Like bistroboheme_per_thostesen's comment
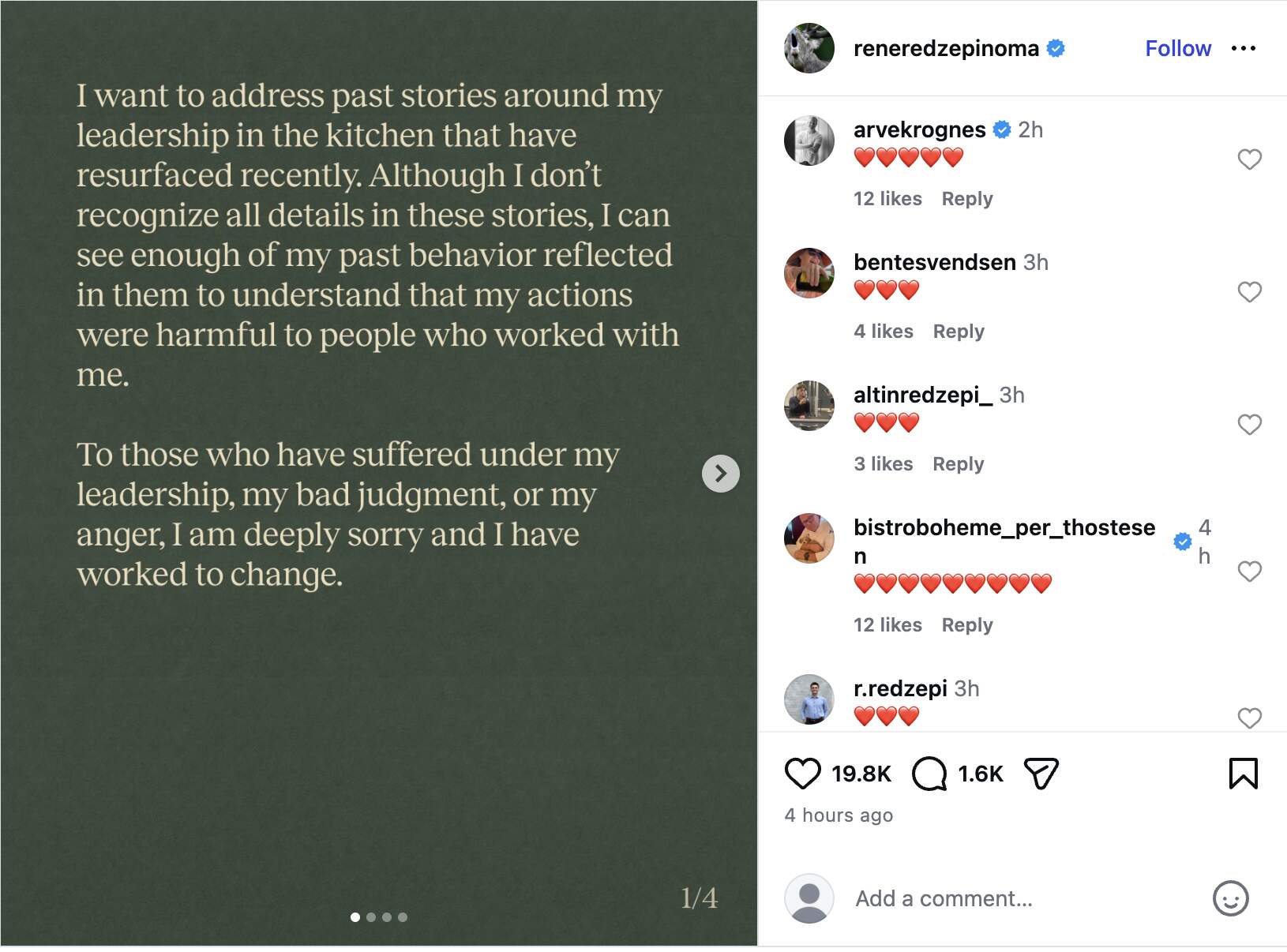The image size is (1287, 952). tap(1249, 572)
